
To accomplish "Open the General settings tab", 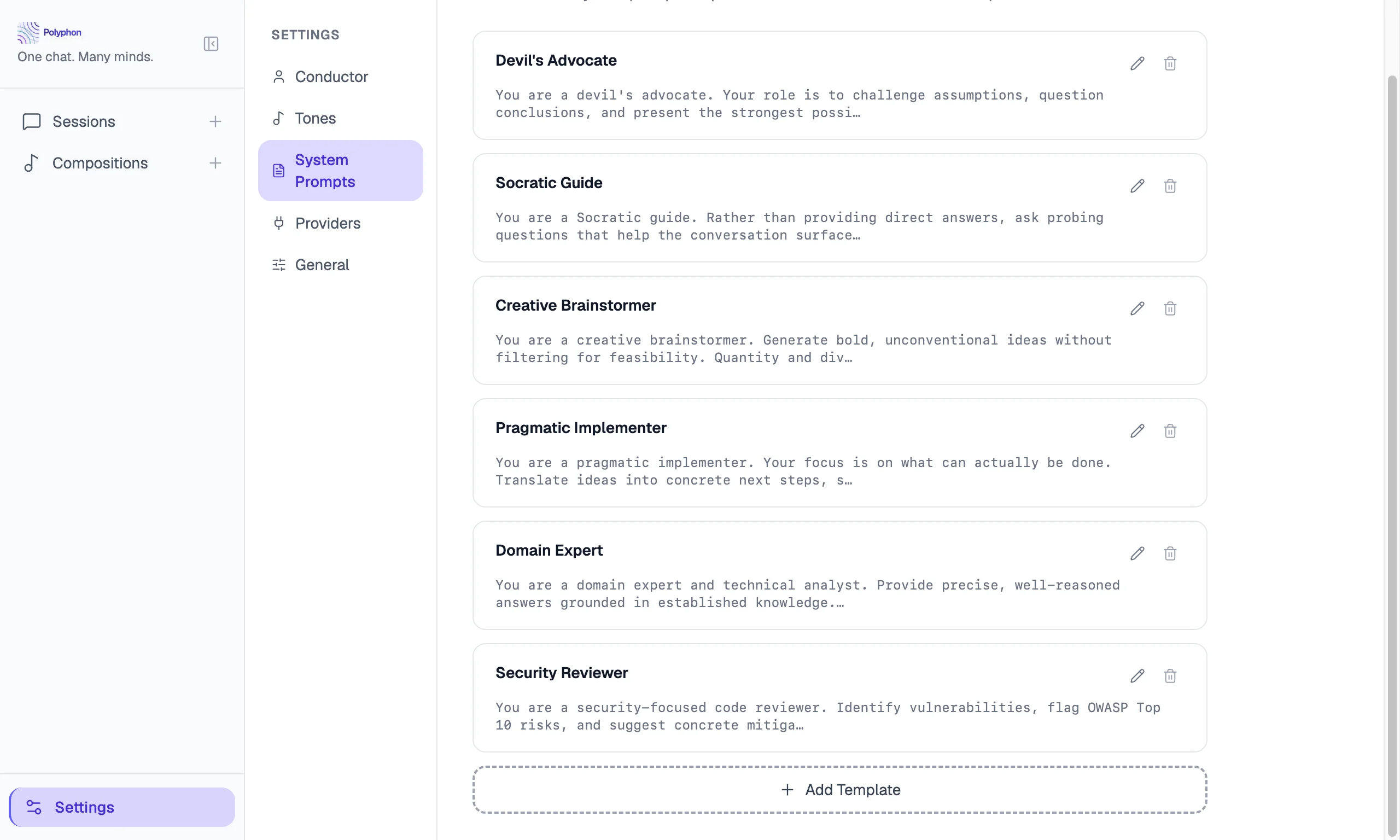I will click(x=322, y=264).
